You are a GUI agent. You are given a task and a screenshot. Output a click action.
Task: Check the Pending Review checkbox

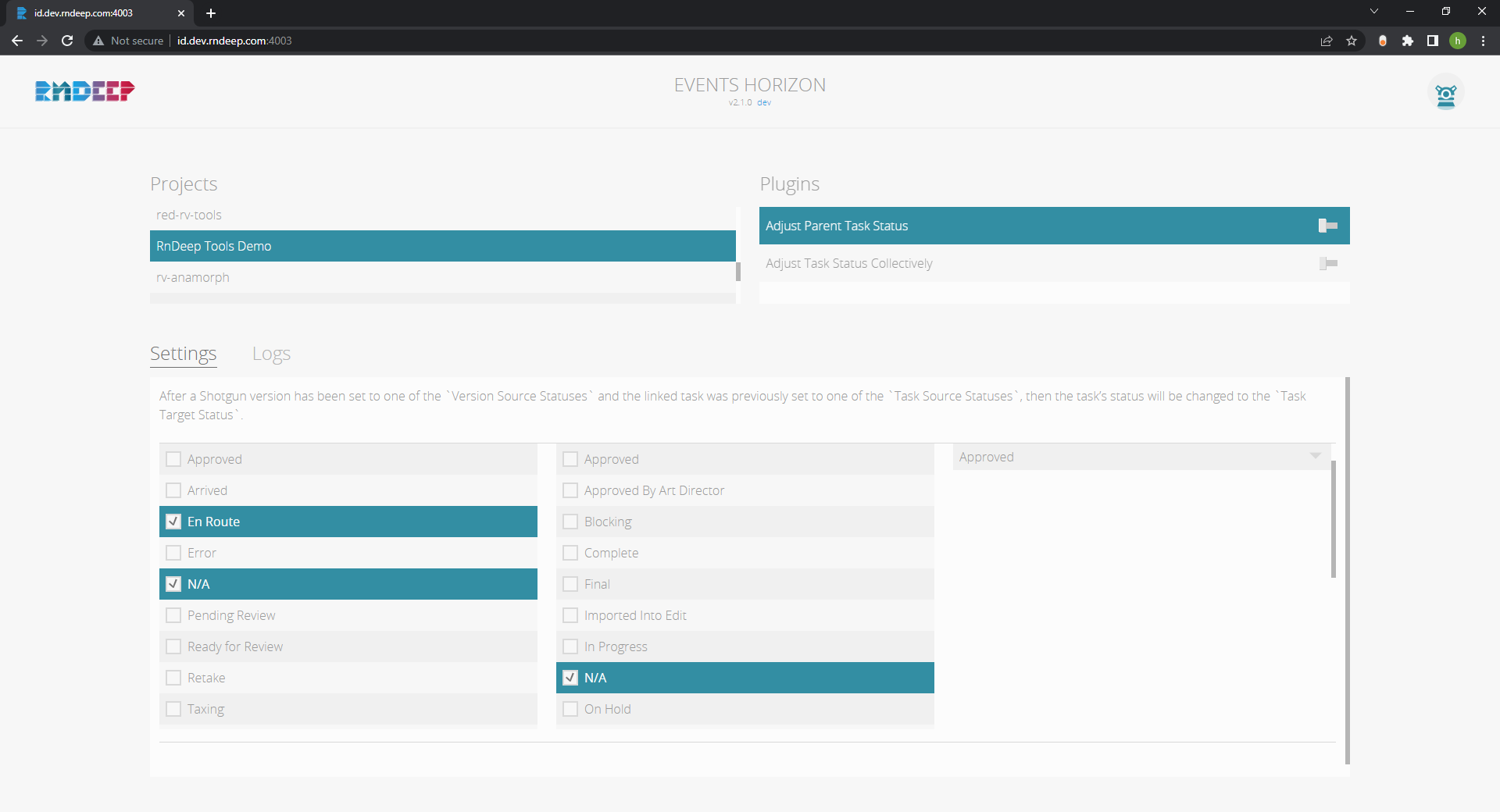click(173, 615)
